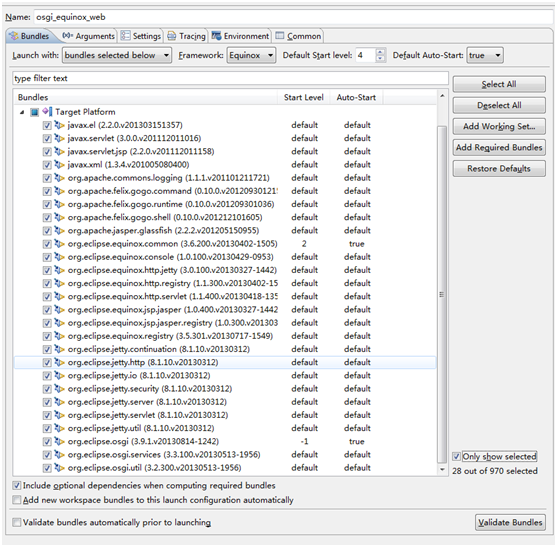The height and width of the screenshot is (547, 557).
Task: Click the org.eclipse.equinox.common bundle icon
Action: [59, 244]
